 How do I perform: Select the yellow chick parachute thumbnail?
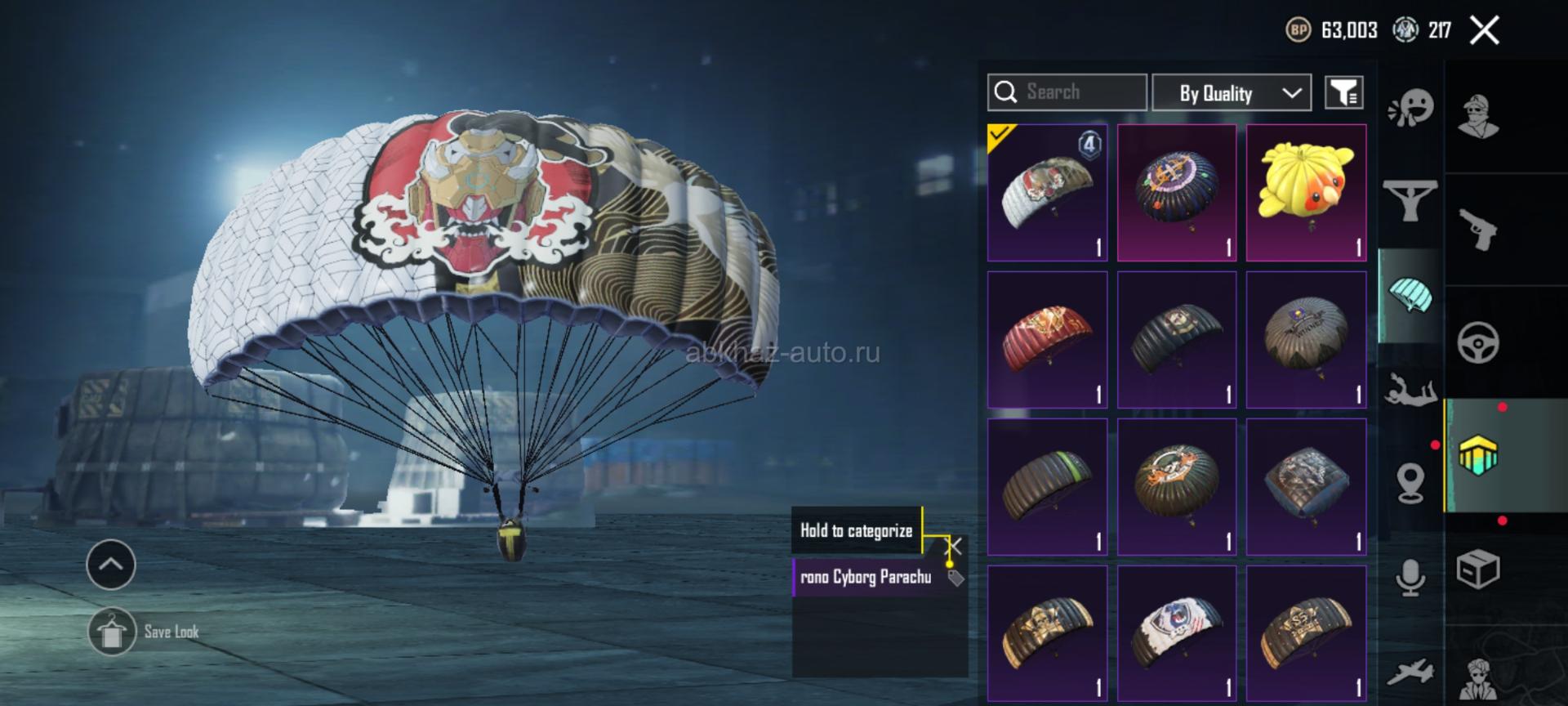click(1307, 193)
